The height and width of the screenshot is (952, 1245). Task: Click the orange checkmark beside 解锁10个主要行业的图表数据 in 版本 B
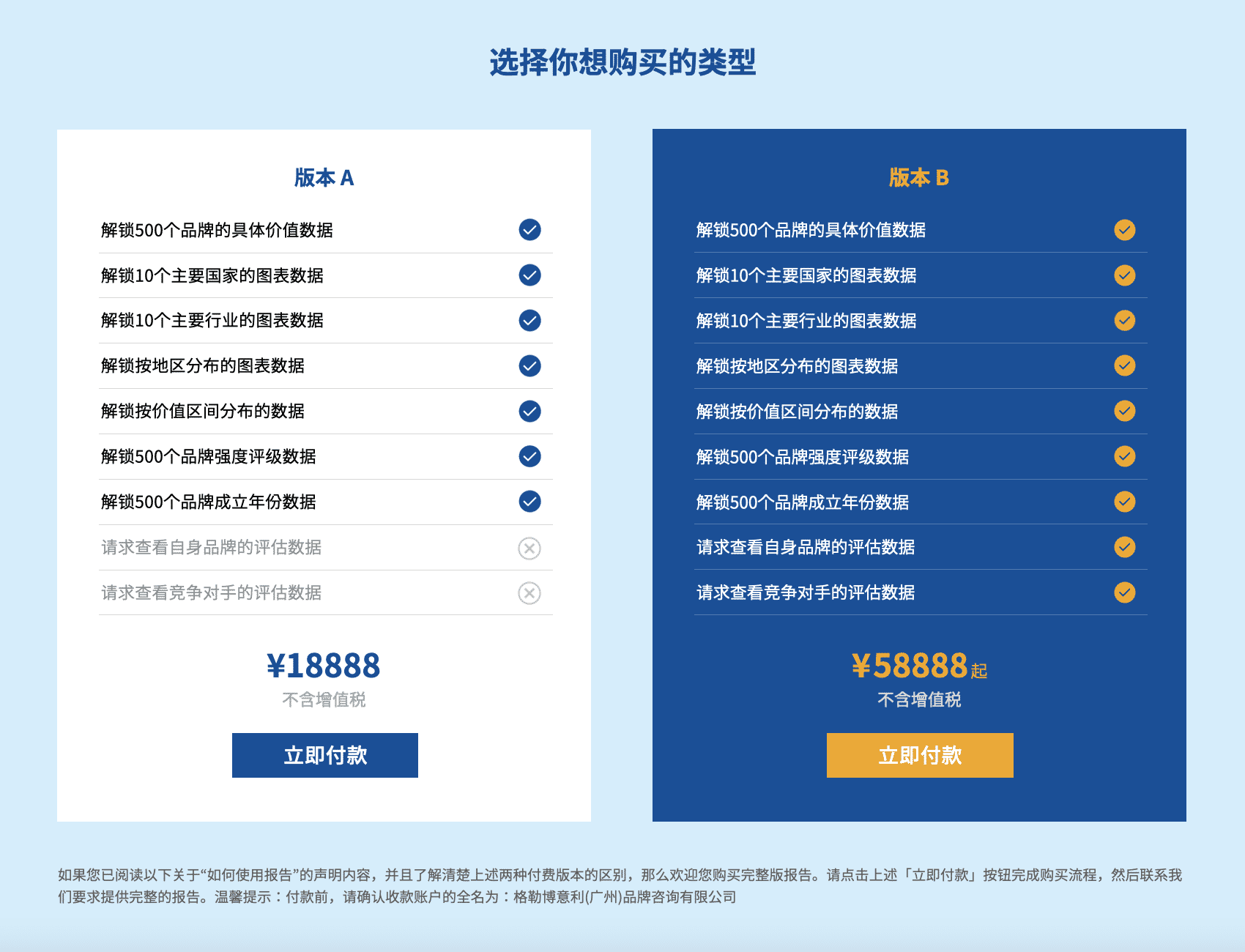coord(1124,320)
